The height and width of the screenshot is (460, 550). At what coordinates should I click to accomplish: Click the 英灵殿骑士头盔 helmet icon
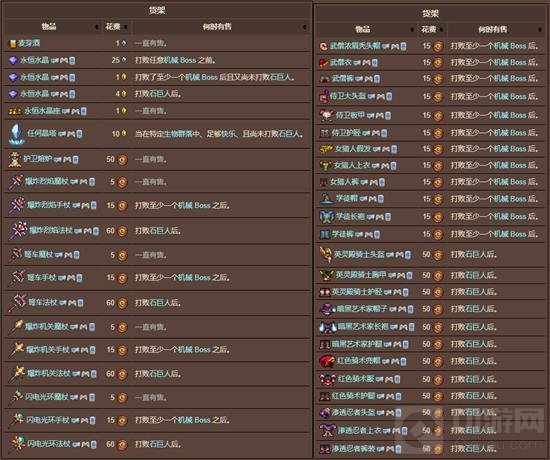[326, 255]
